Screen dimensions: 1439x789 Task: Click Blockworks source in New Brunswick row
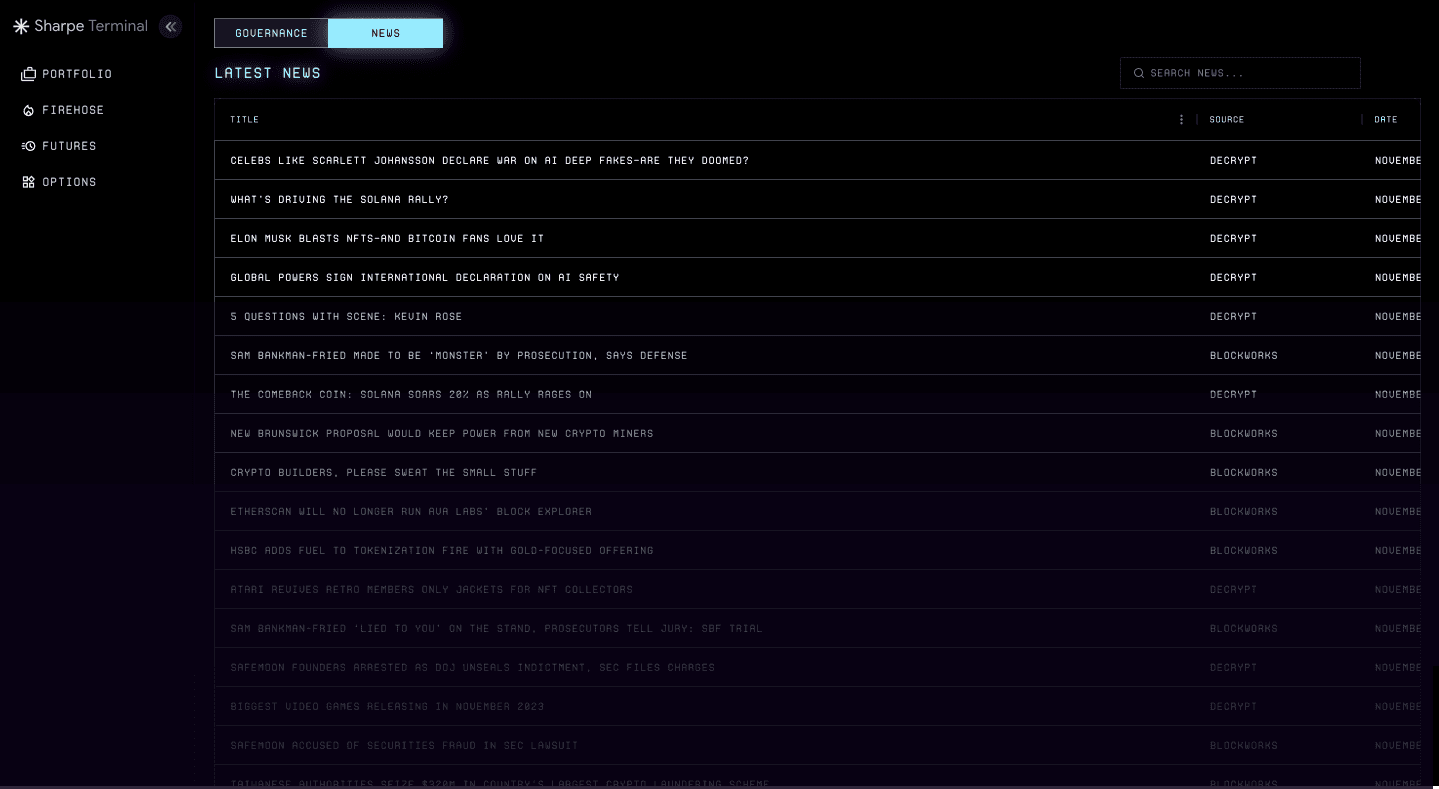pos(1243,433)
